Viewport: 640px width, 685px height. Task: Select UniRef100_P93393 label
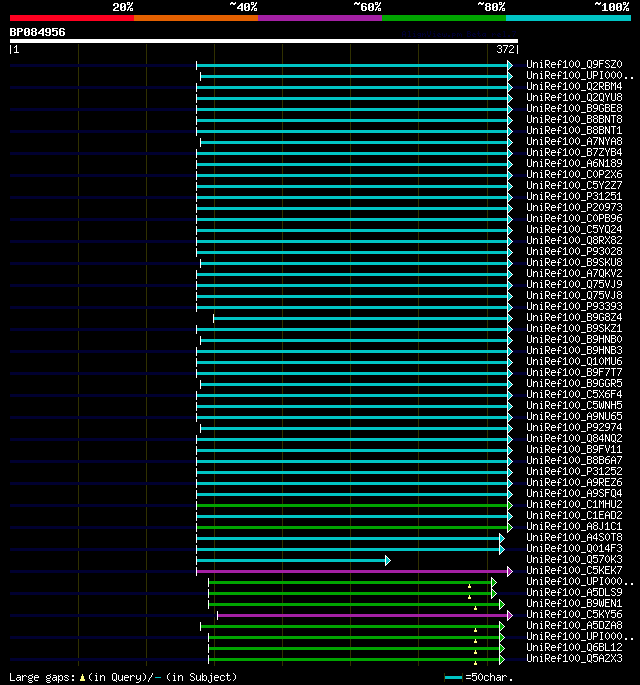tap(574, 306)
